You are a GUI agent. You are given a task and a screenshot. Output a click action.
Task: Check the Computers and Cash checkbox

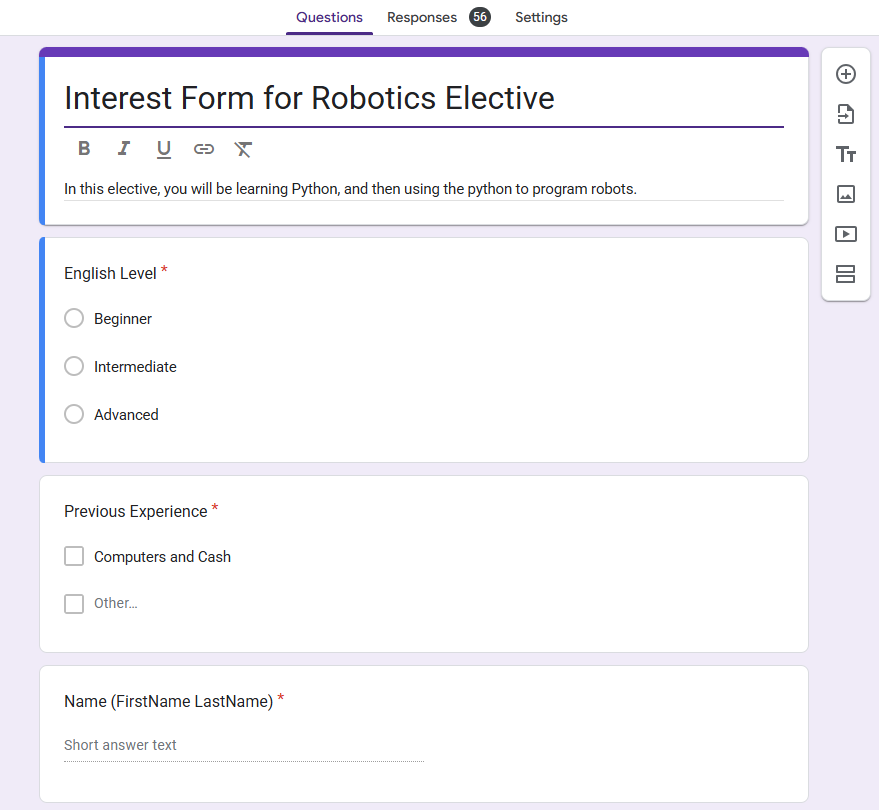[74, 556]
